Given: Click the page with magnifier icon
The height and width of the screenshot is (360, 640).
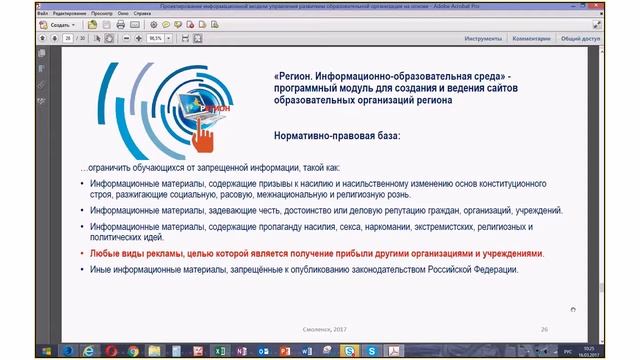Looking at the screenshot, I should (x=215, y=25).
